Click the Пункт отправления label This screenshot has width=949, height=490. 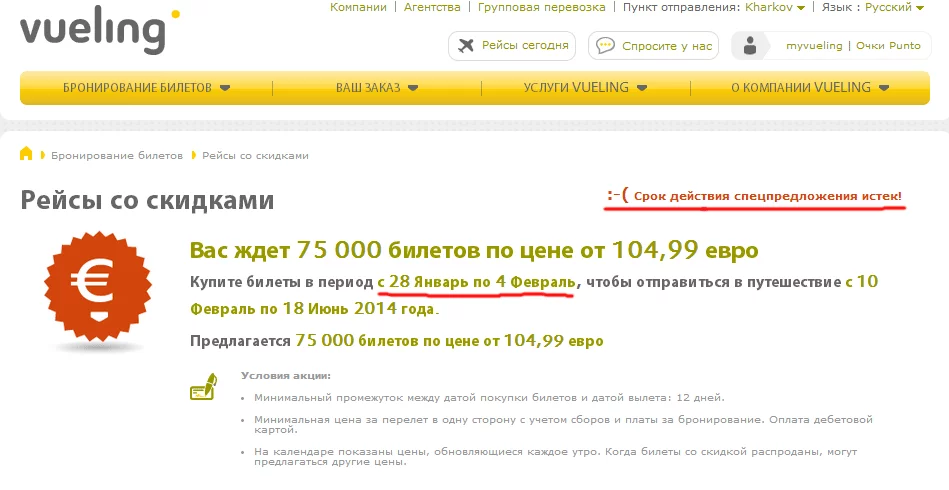coord(681,7)
